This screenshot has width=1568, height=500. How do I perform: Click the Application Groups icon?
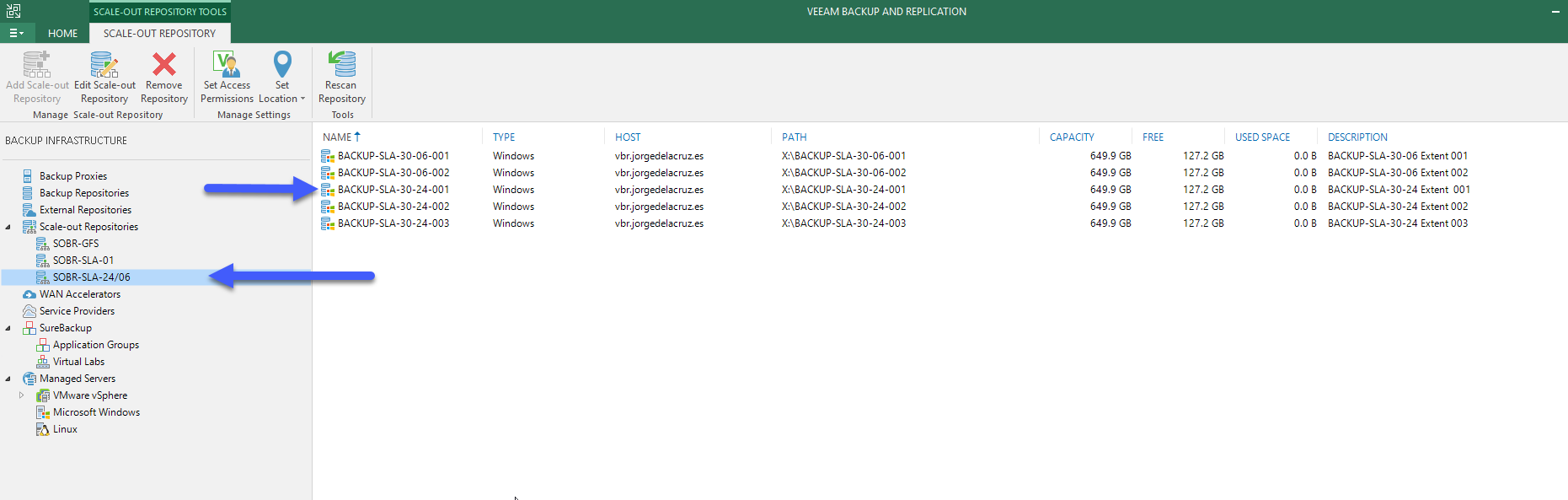[x=42, y=345]
